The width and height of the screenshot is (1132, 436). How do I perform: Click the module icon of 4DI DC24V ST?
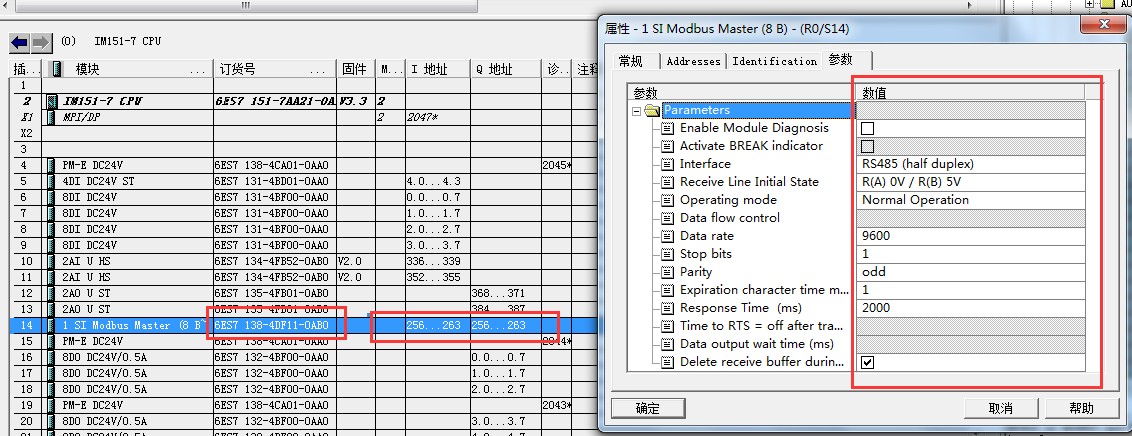coord(51,180)
